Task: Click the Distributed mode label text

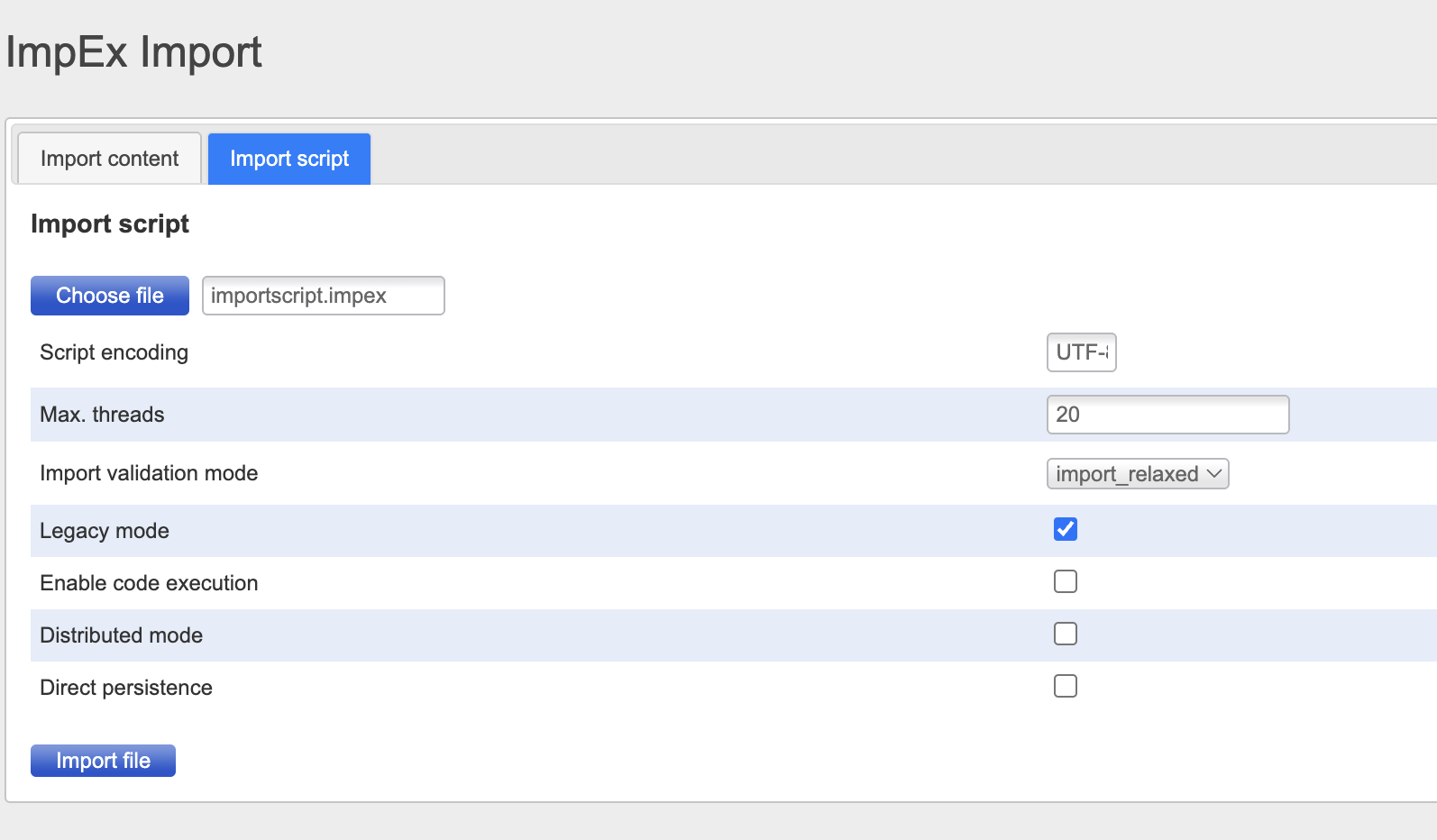Action: coord(121,635)
